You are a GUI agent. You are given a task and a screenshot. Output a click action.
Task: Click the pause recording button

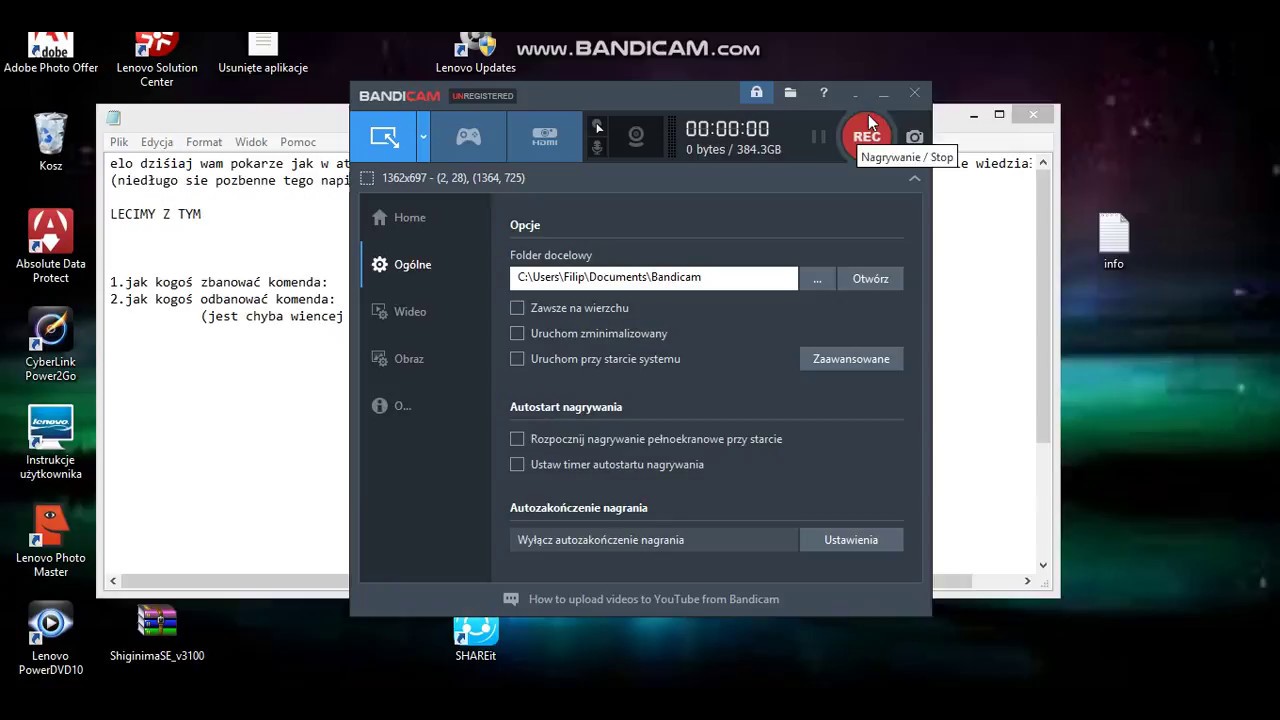pyautogui.click(x=818, y=137)
